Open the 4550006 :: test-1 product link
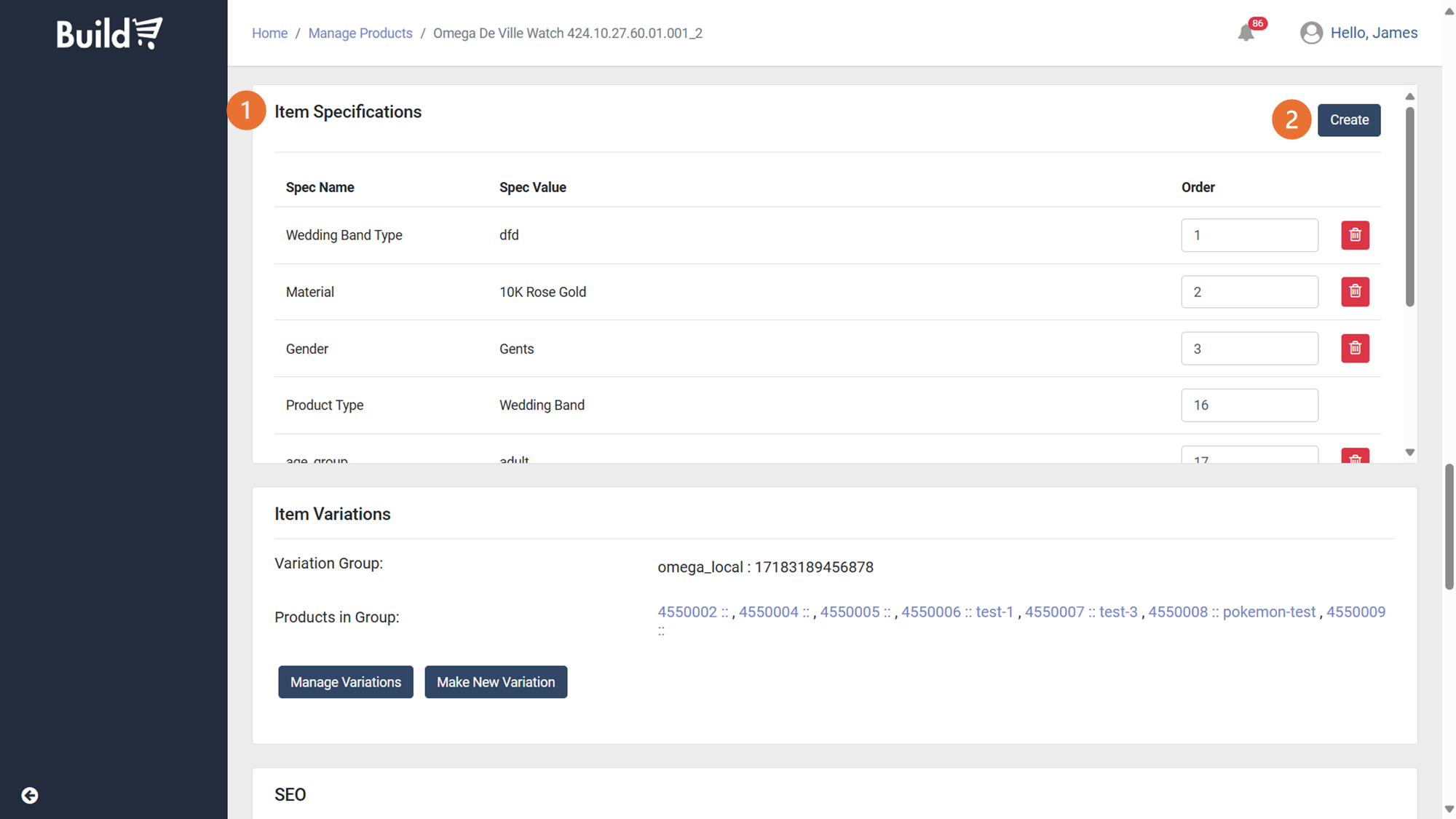The image size is (1456, 819). coord(957,612)
